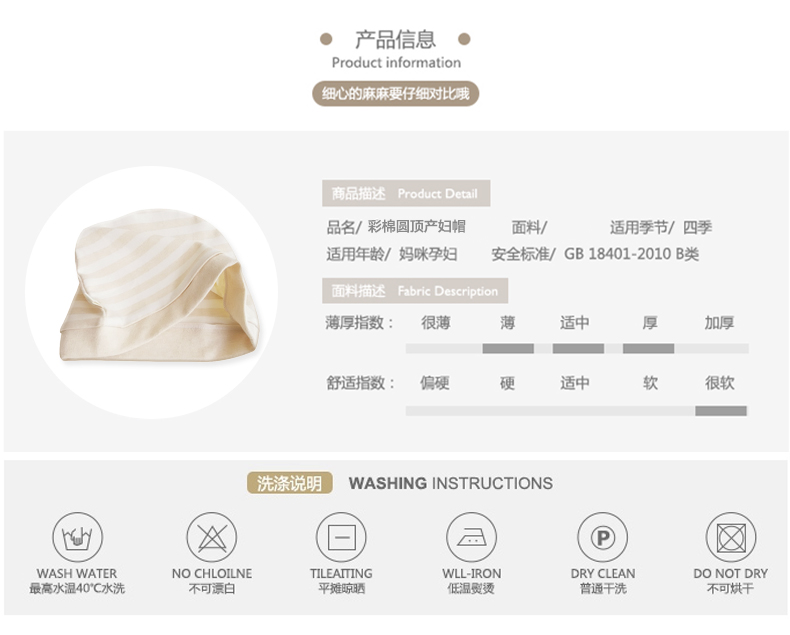Click the 厚 segment on thickness bar
Viewport: 790px width, 635px height.
[648, 348]
